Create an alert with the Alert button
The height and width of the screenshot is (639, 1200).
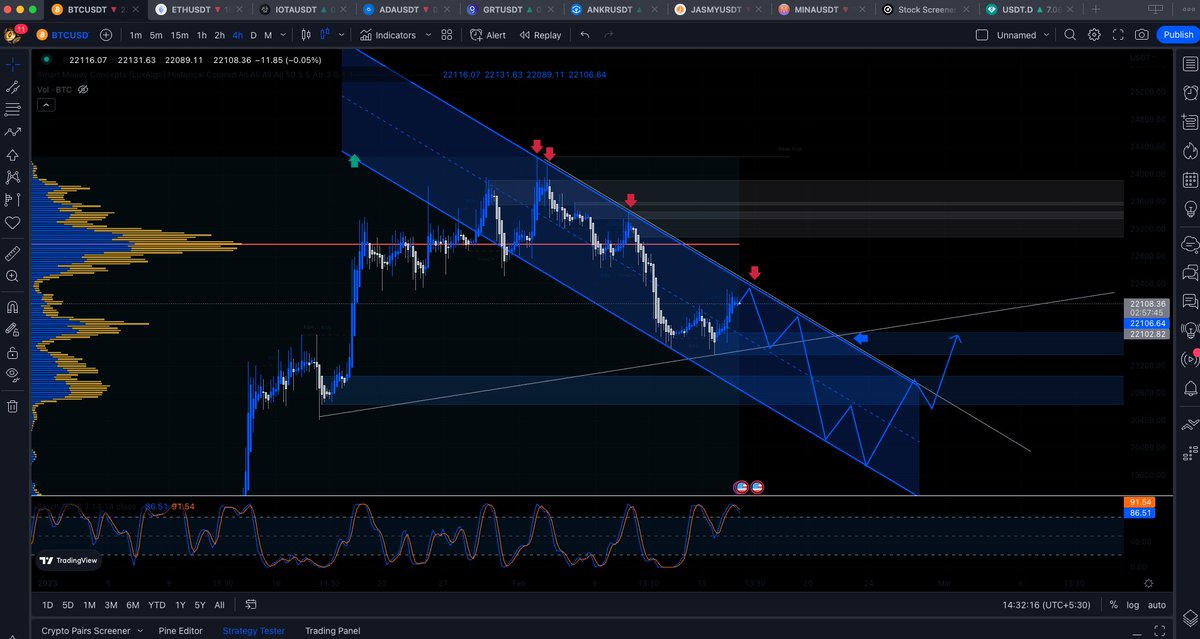coord(488,34)
